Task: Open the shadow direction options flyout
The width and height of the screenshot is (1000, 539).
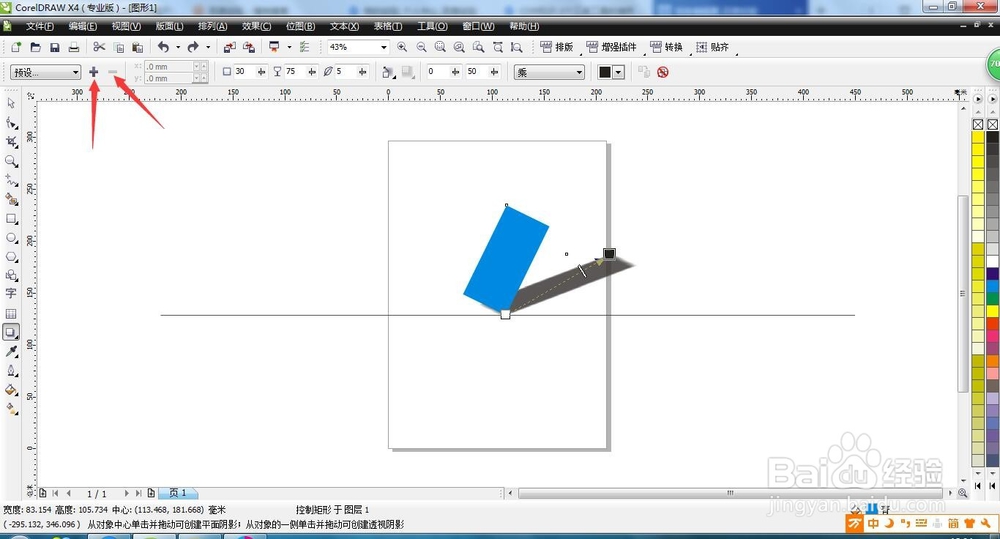Action: [x=388, y=73]
